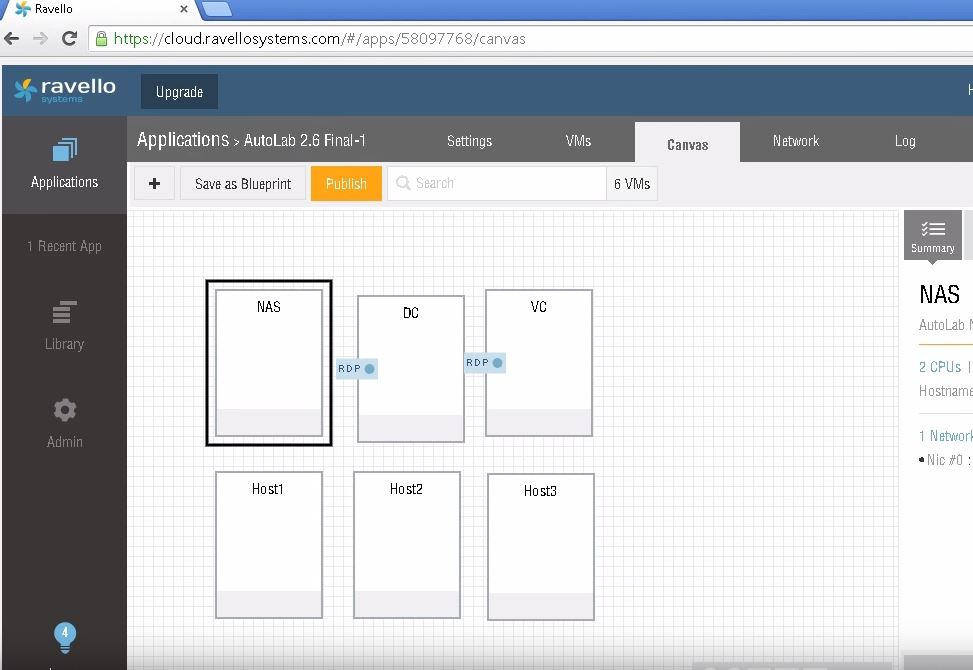Switch to the Settings tab
973x670 pixels.
click(469, 141)
